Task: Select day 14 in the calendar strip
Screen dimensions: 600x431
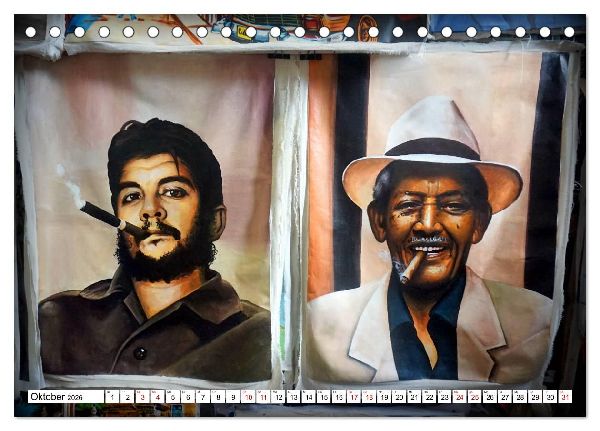Action: pyautogui.click(x=308, y=397)
